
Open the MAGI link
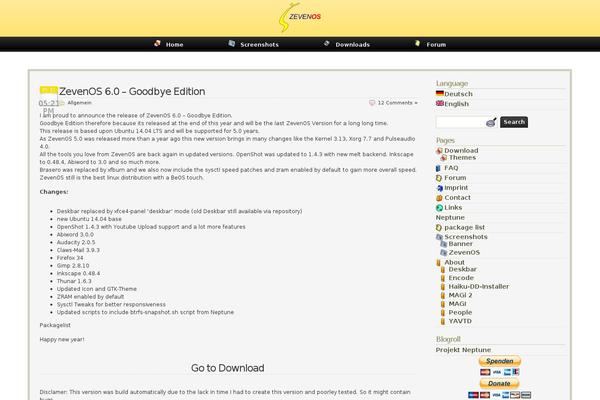[458, 304]
